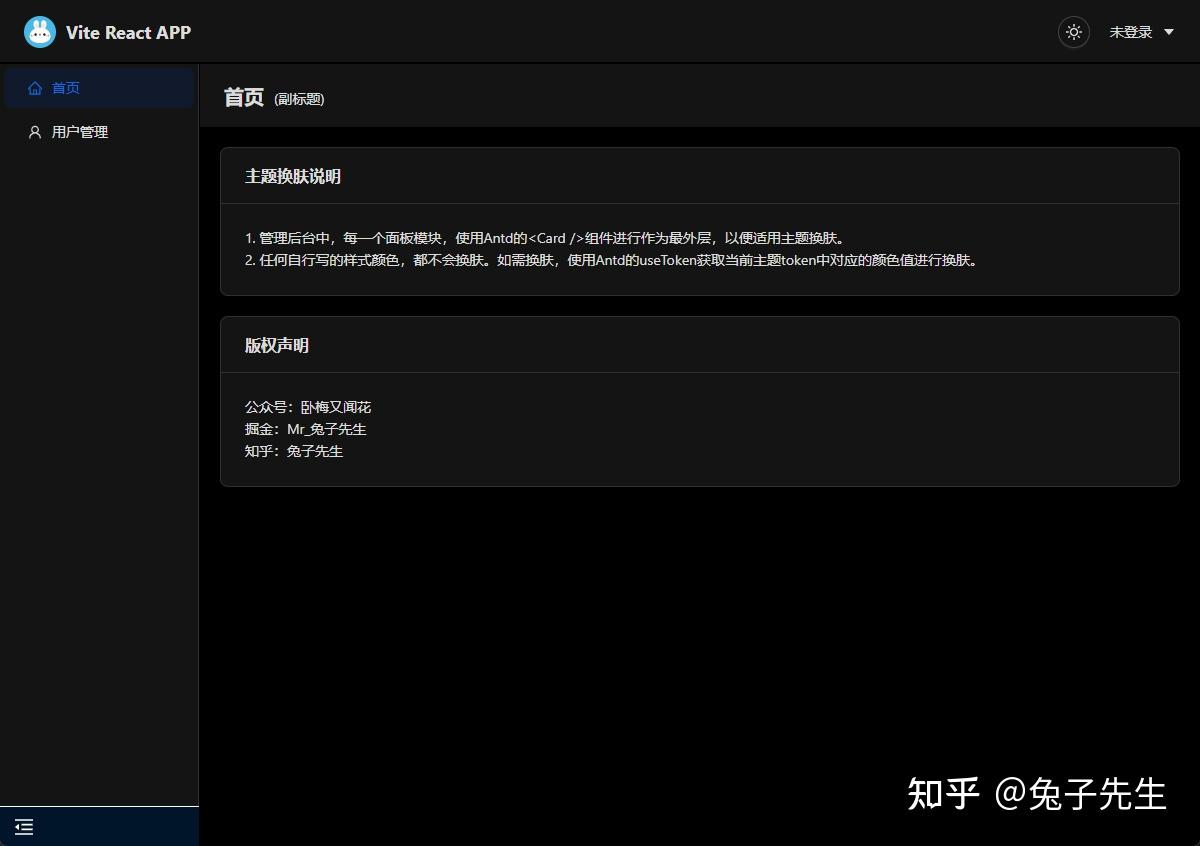This screenshot has height=846, width=1200.
Task: Click the bunny app logo in the top bar
Action: [x=40, y=31]
